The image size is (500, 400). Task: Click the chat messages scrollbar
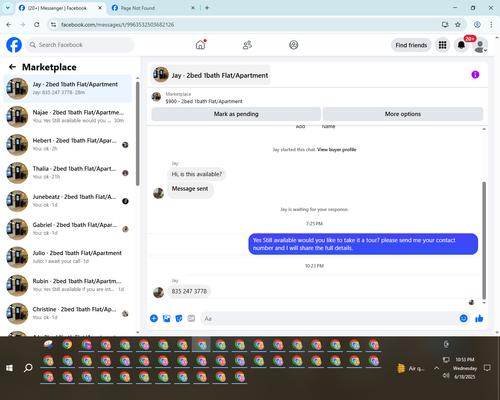tap(484, 240)
